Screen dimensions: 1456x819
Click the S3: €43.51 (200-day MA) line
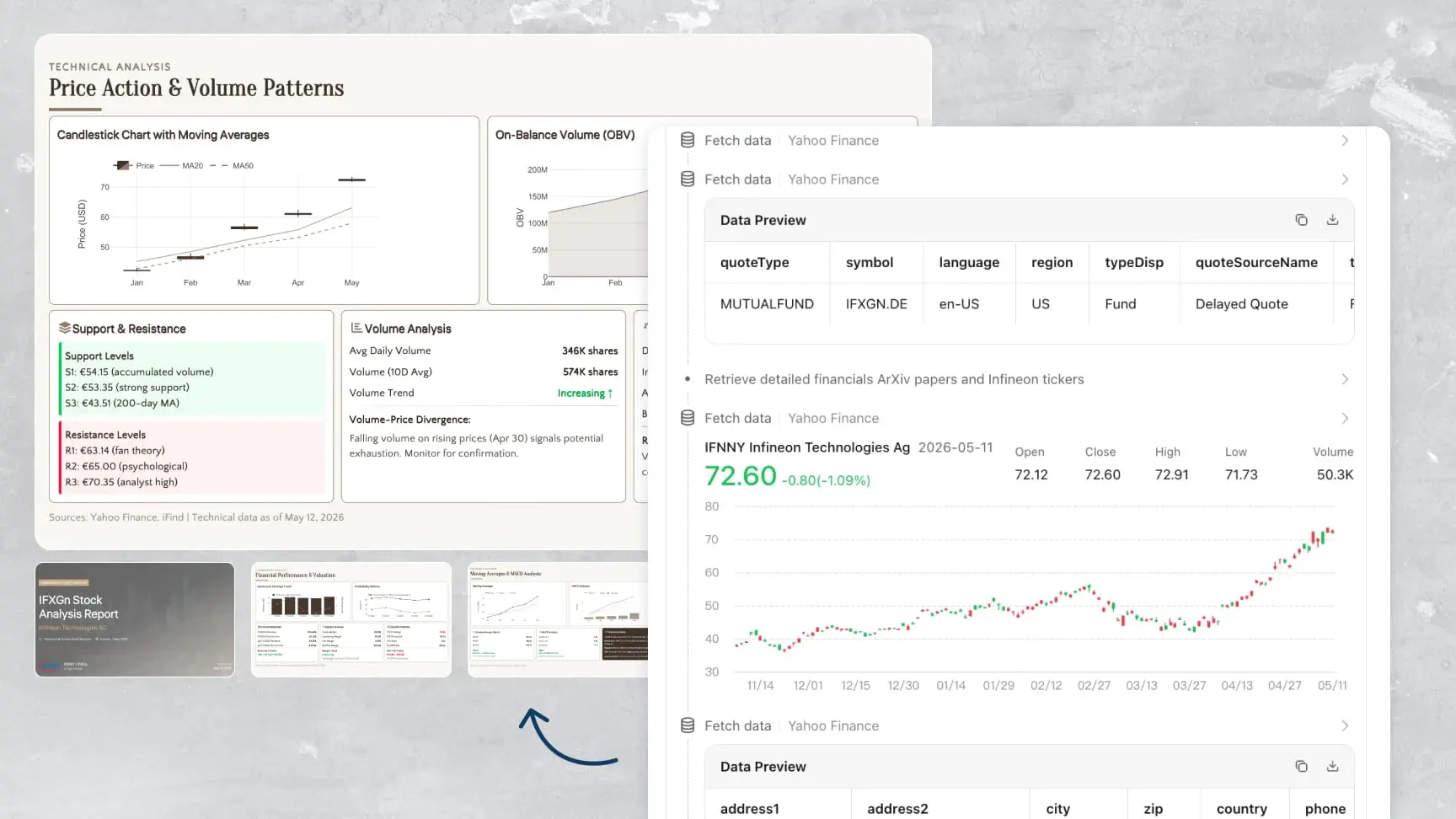point(122,403)
